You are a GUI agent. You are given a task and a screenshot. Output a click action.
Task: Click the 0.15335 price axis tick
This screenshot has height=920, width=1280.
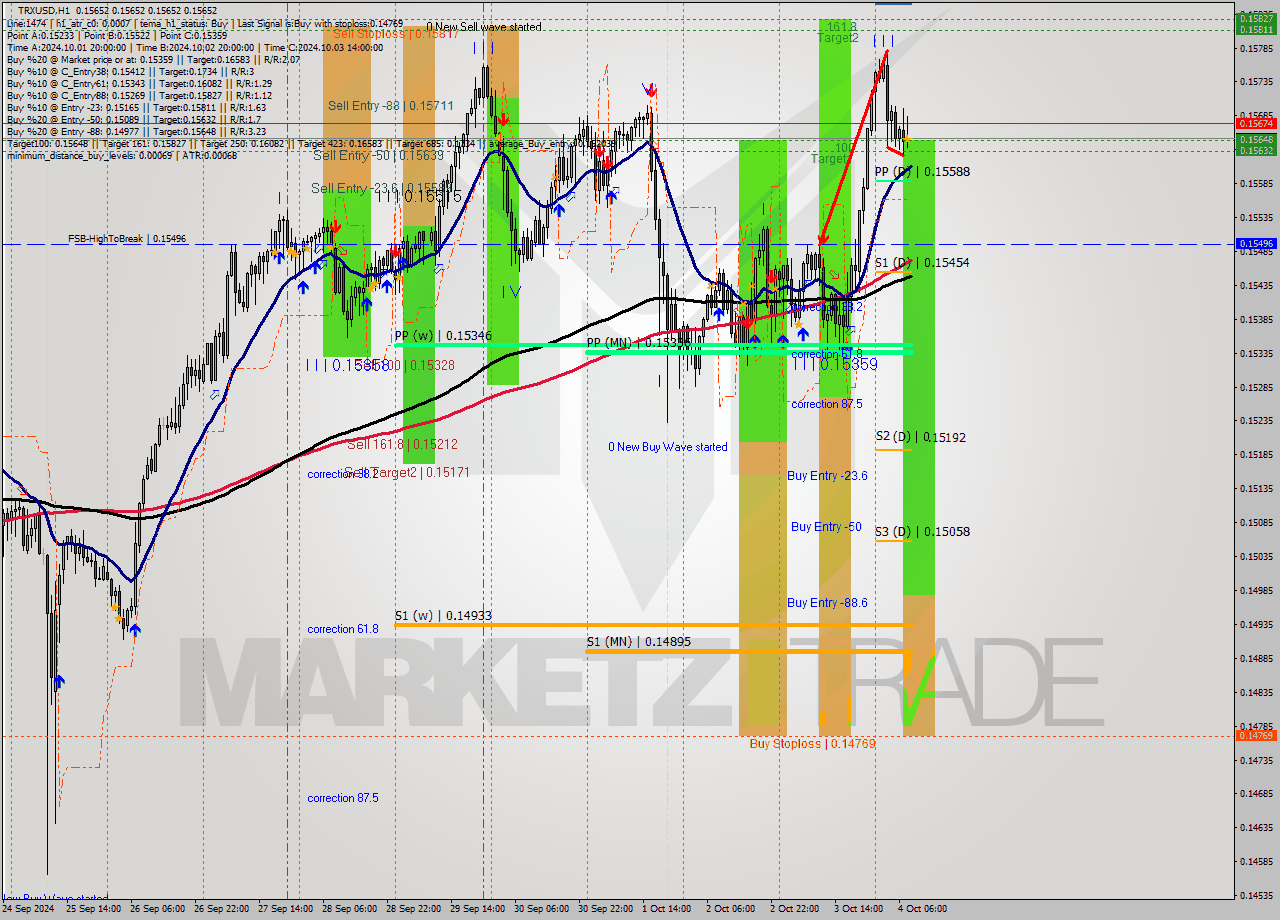pos(1257,353)
